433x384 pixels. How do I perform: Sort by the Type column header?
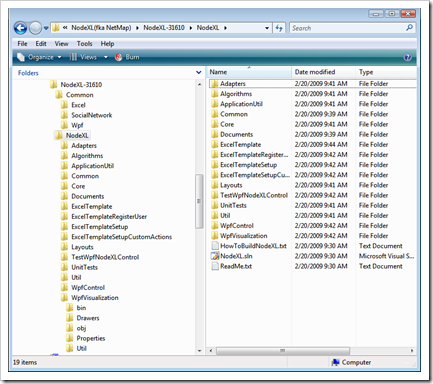pyautogui.click(x=386, y=72)
